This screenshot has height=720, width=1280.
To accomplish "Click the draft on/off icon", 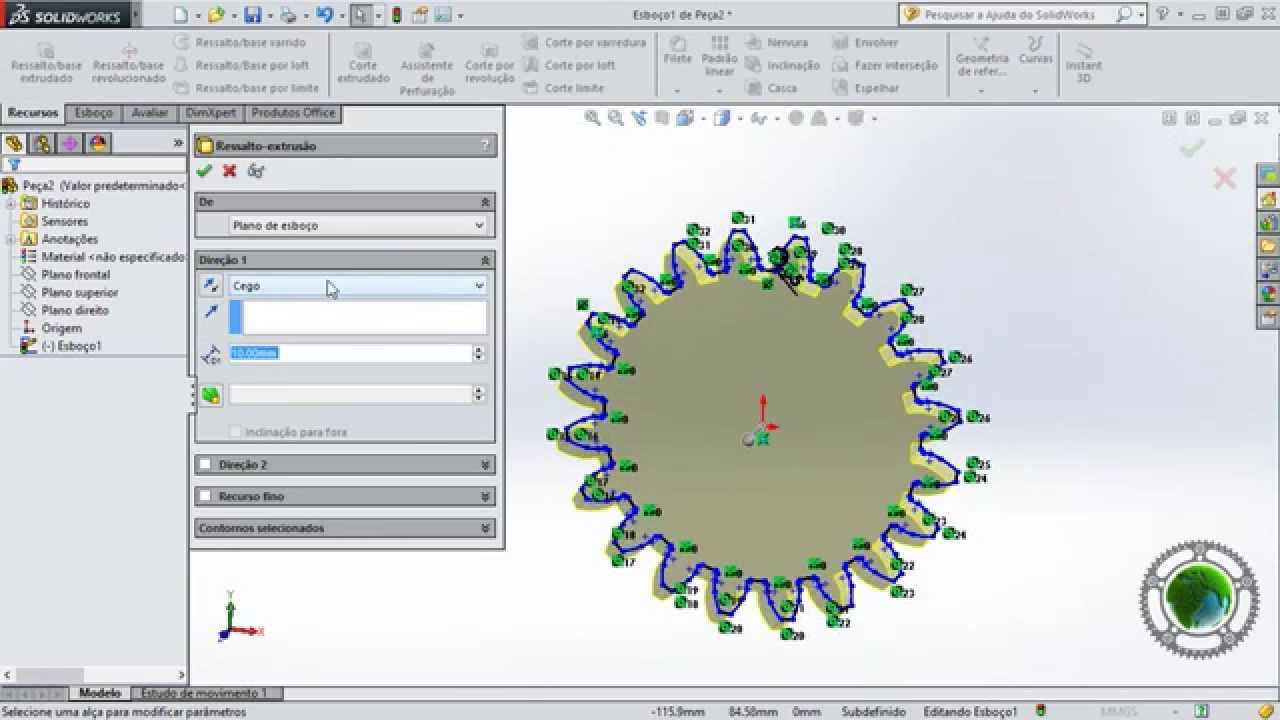I will pos(211,395).
